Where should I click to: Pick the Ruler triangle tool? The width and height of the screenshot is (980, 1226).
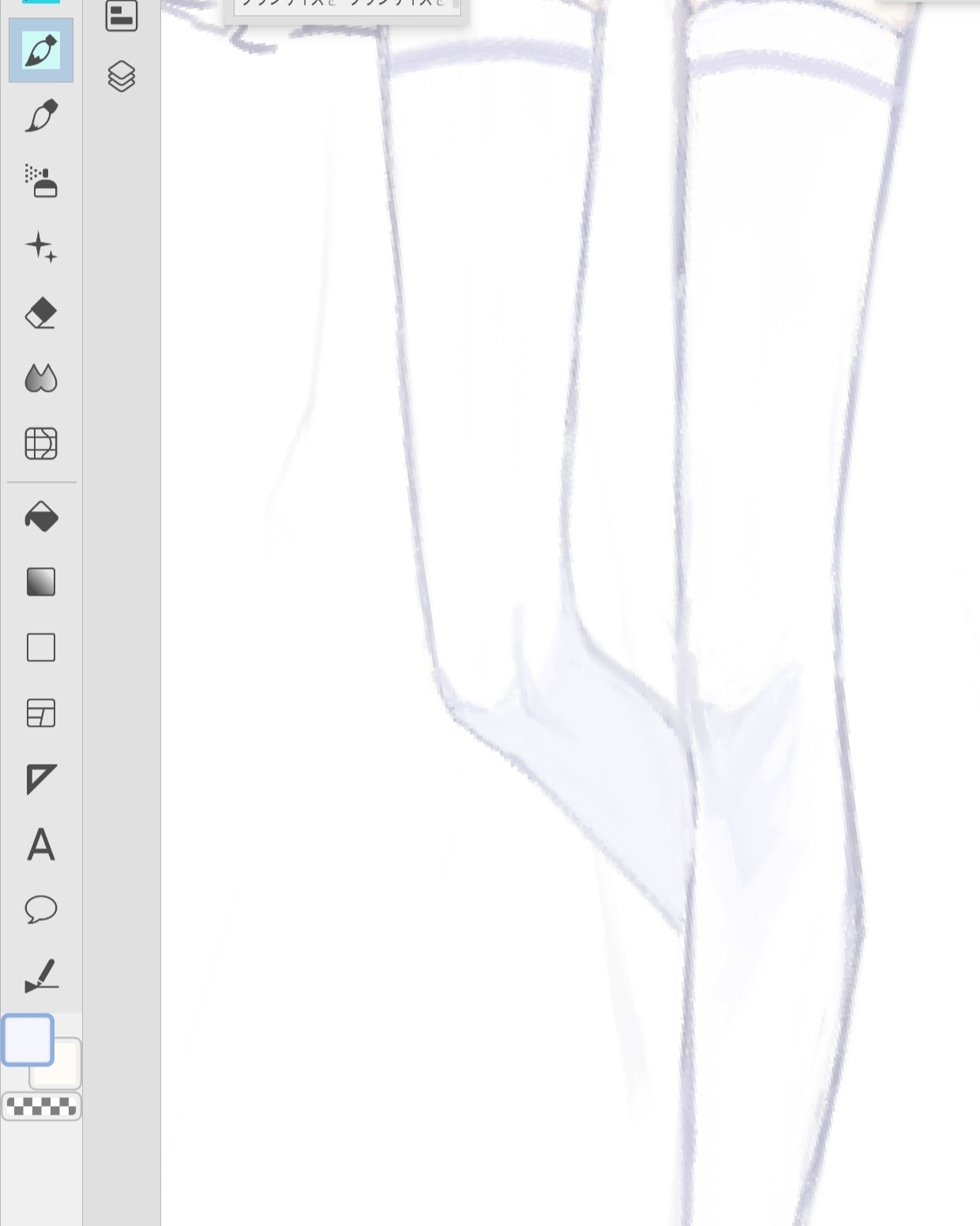pos(41,779)
